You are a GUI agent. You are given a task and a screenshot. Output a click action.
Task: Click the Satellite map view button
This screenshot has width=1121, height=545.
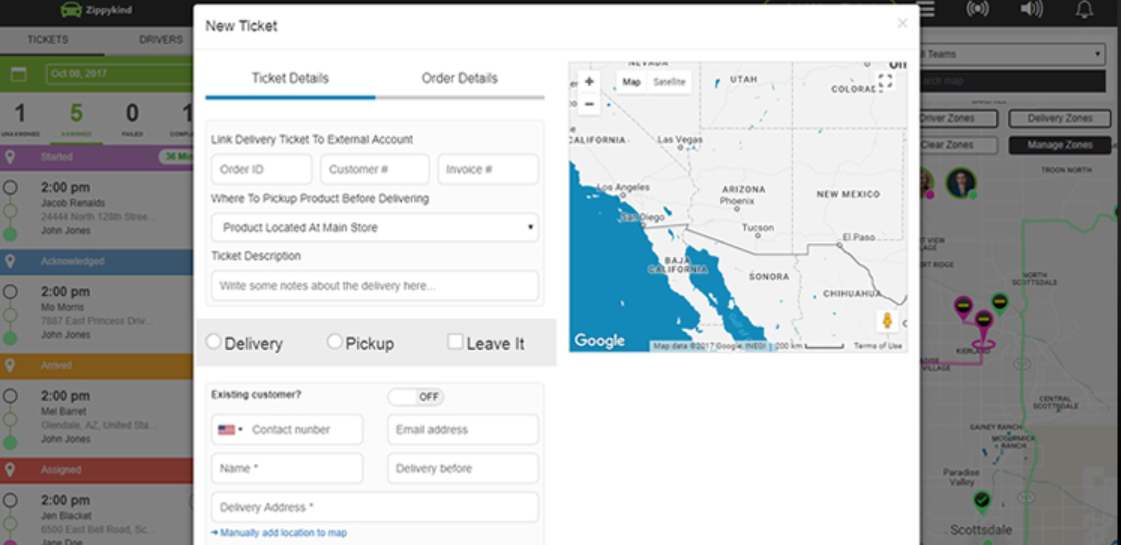669,82
